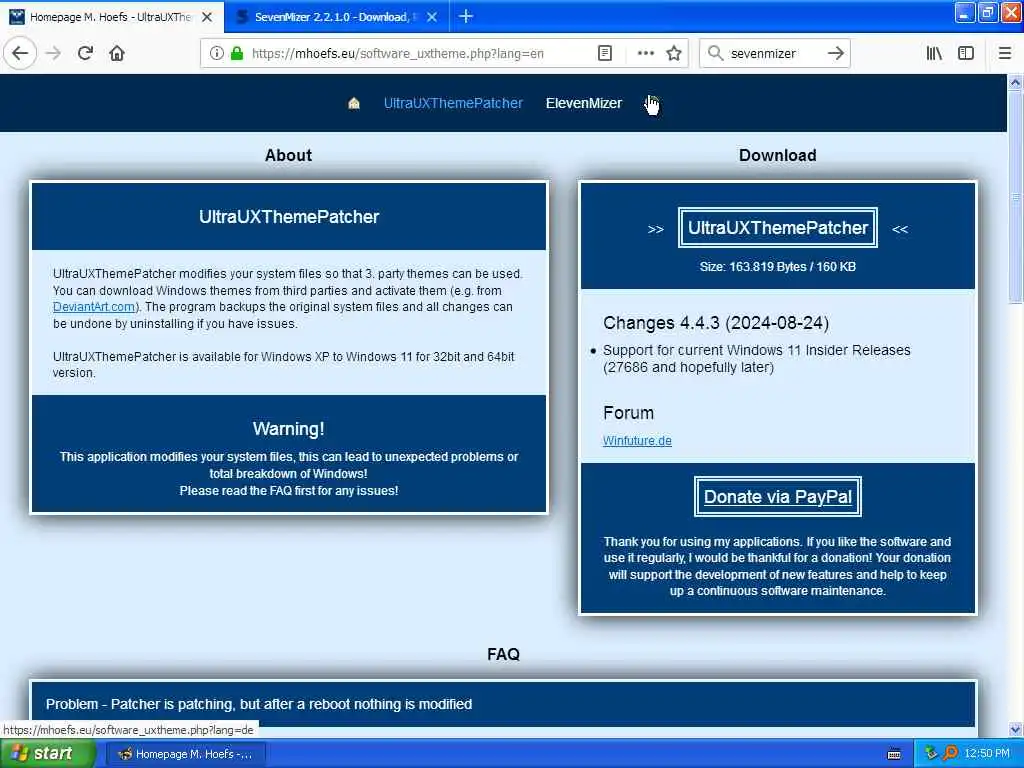Screen dimensions: 1024x768
Task: Click the forward navigation arrow
Action: (54, 53)
